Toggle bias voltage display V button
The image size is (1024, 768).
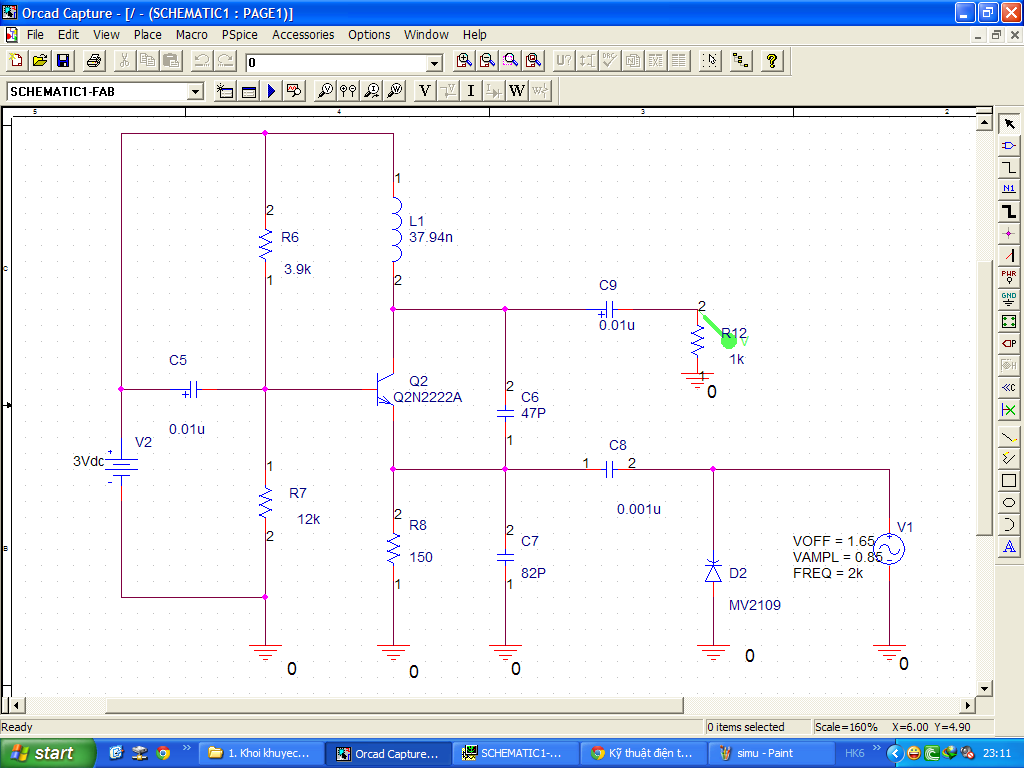[x=425, y=91]
